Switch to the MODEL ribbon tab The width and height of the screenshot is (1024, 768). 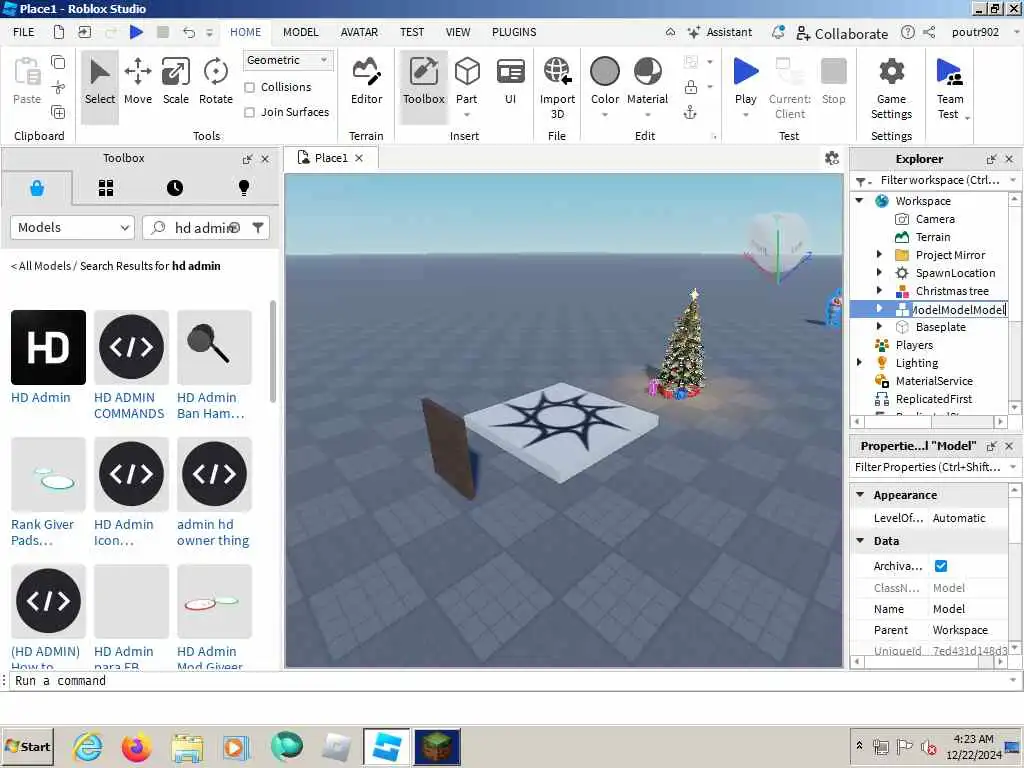pyautogui.click(x=300, y=32)
